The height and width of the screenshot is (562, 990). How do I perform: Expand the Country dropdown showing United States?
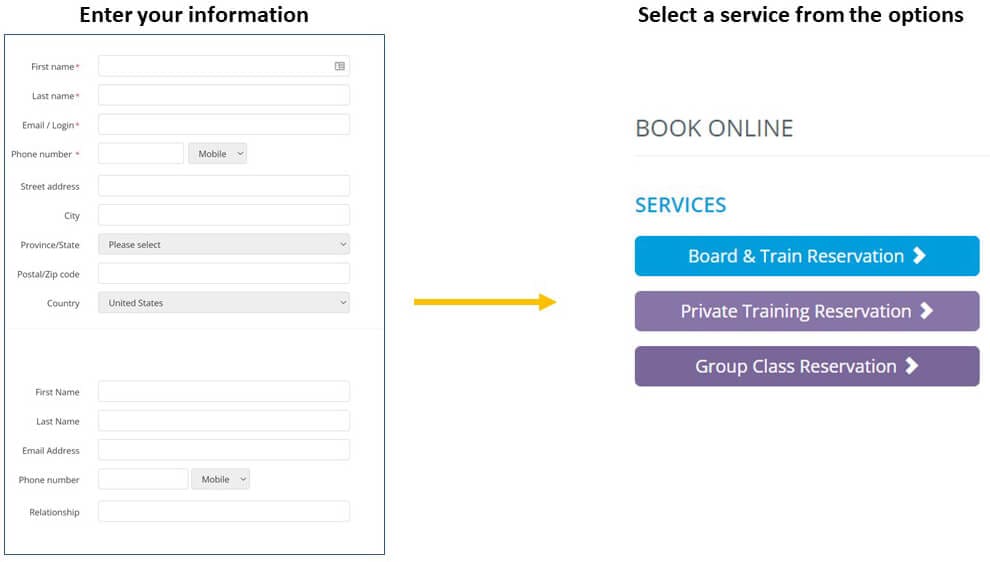click(224, 303)
